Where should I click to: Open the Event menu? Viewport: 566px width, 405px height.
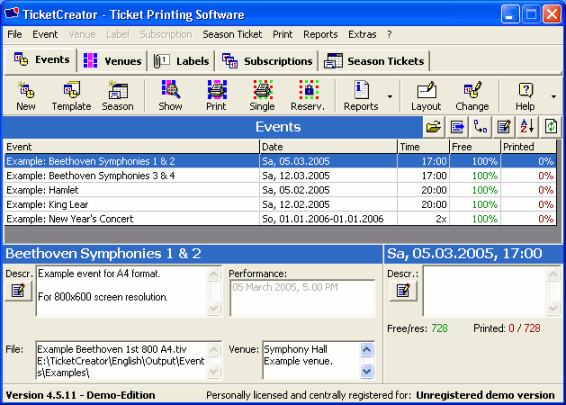45,35
